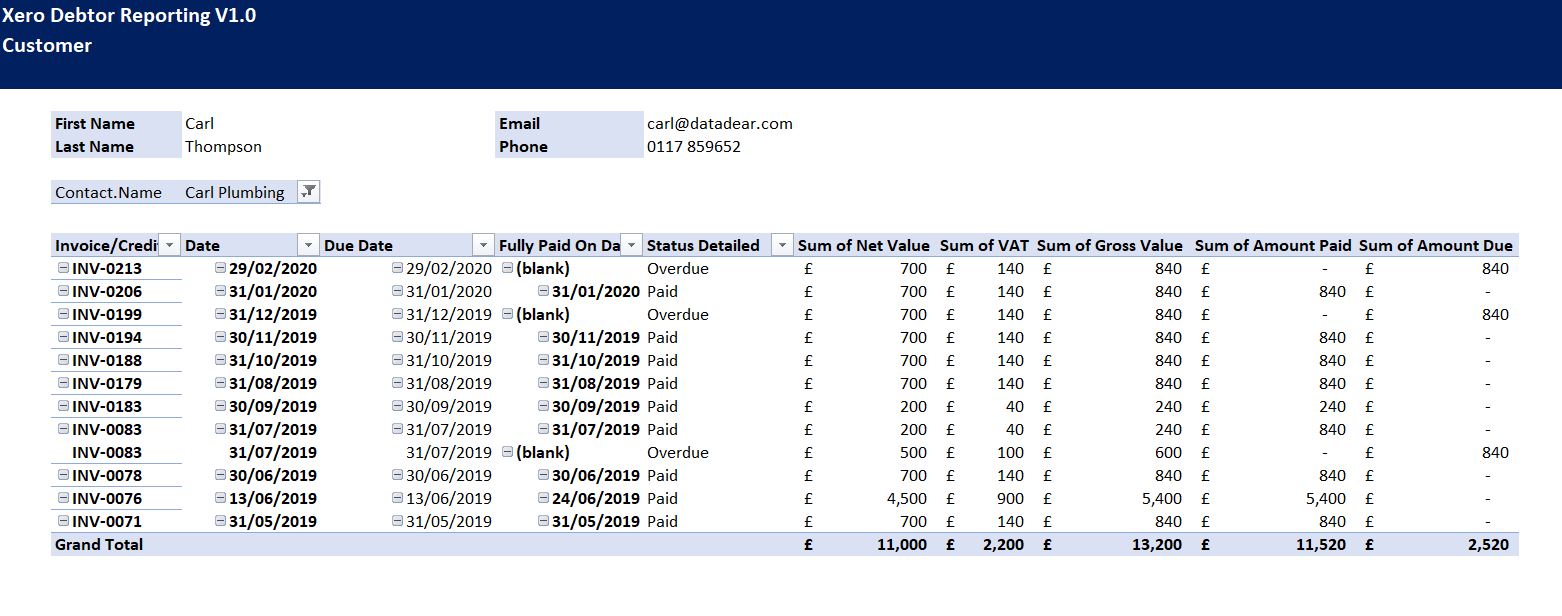Collapse the INV-0206 row group
Image resolution: width=1562 pixels, height=616 pixels.
pos(64,291)
